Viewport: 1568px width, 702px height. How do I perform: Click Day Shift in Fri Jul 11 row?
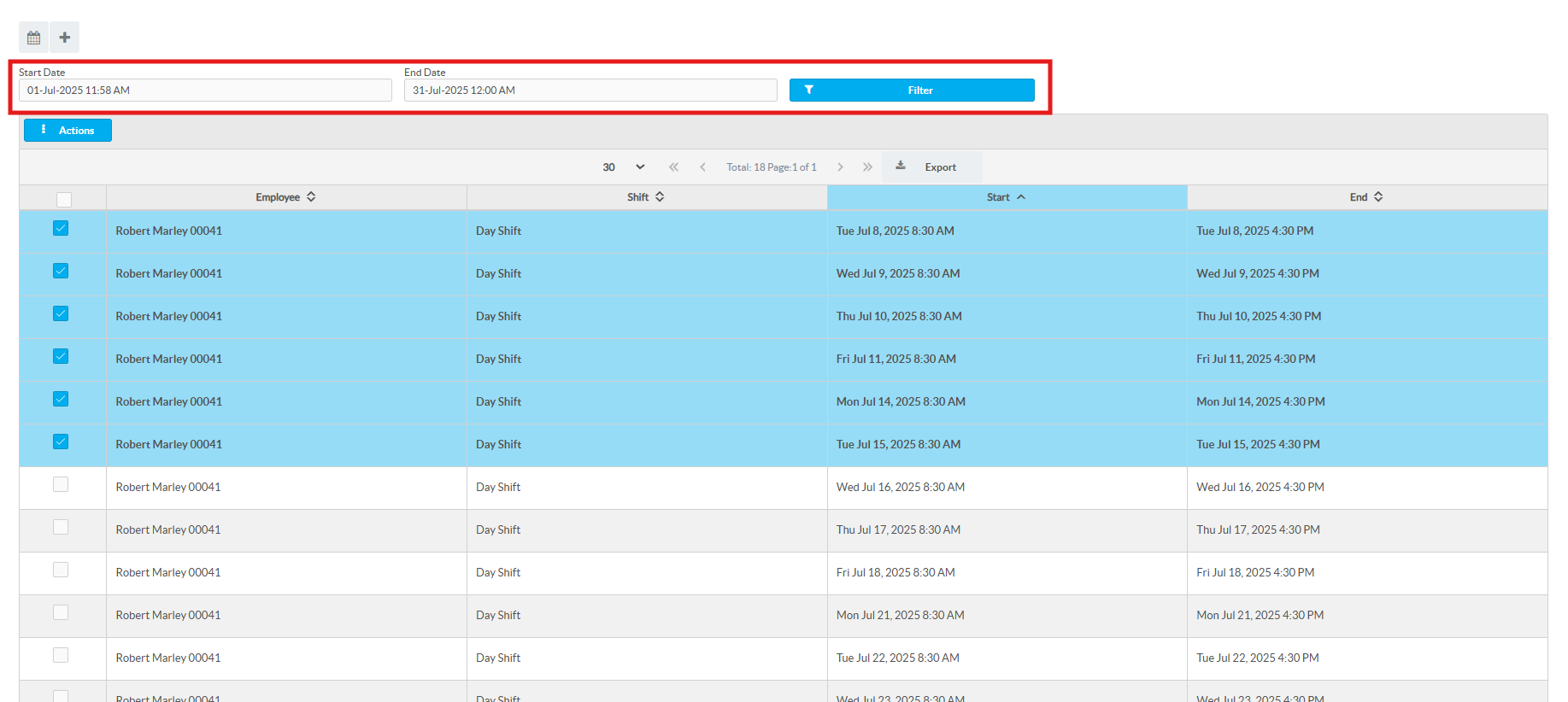pos(498,360)
